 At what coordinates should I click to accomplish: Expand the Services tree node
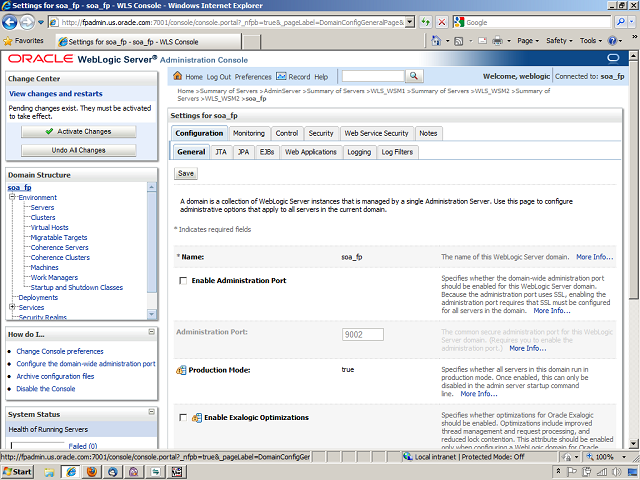tap(13, 307)
